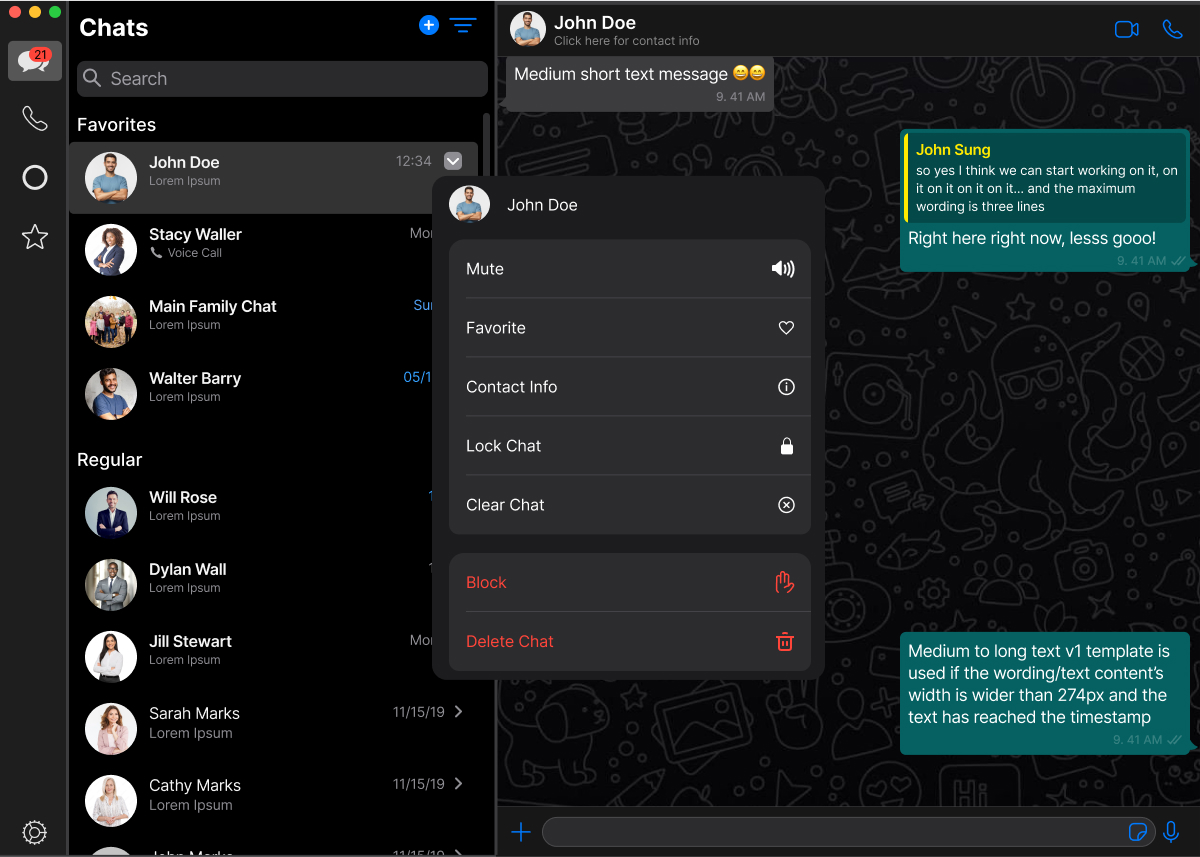
Task: Click into the Search field
Action: coord(282,79)
